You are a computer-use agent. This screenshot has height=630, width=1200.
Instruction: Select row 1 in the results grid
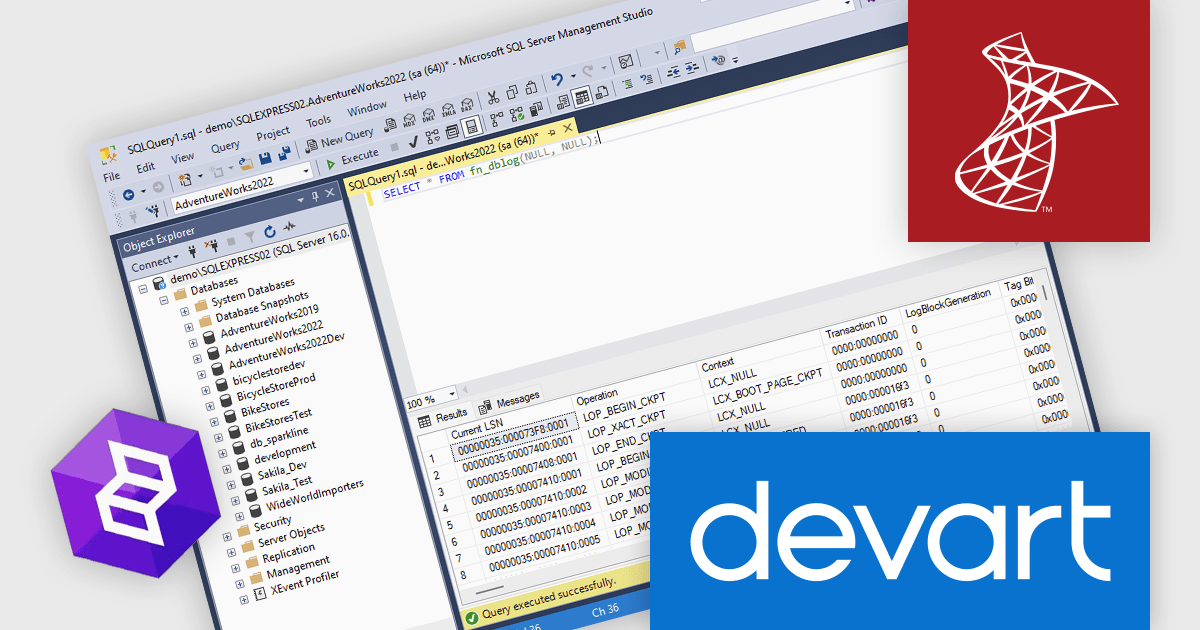431,456
